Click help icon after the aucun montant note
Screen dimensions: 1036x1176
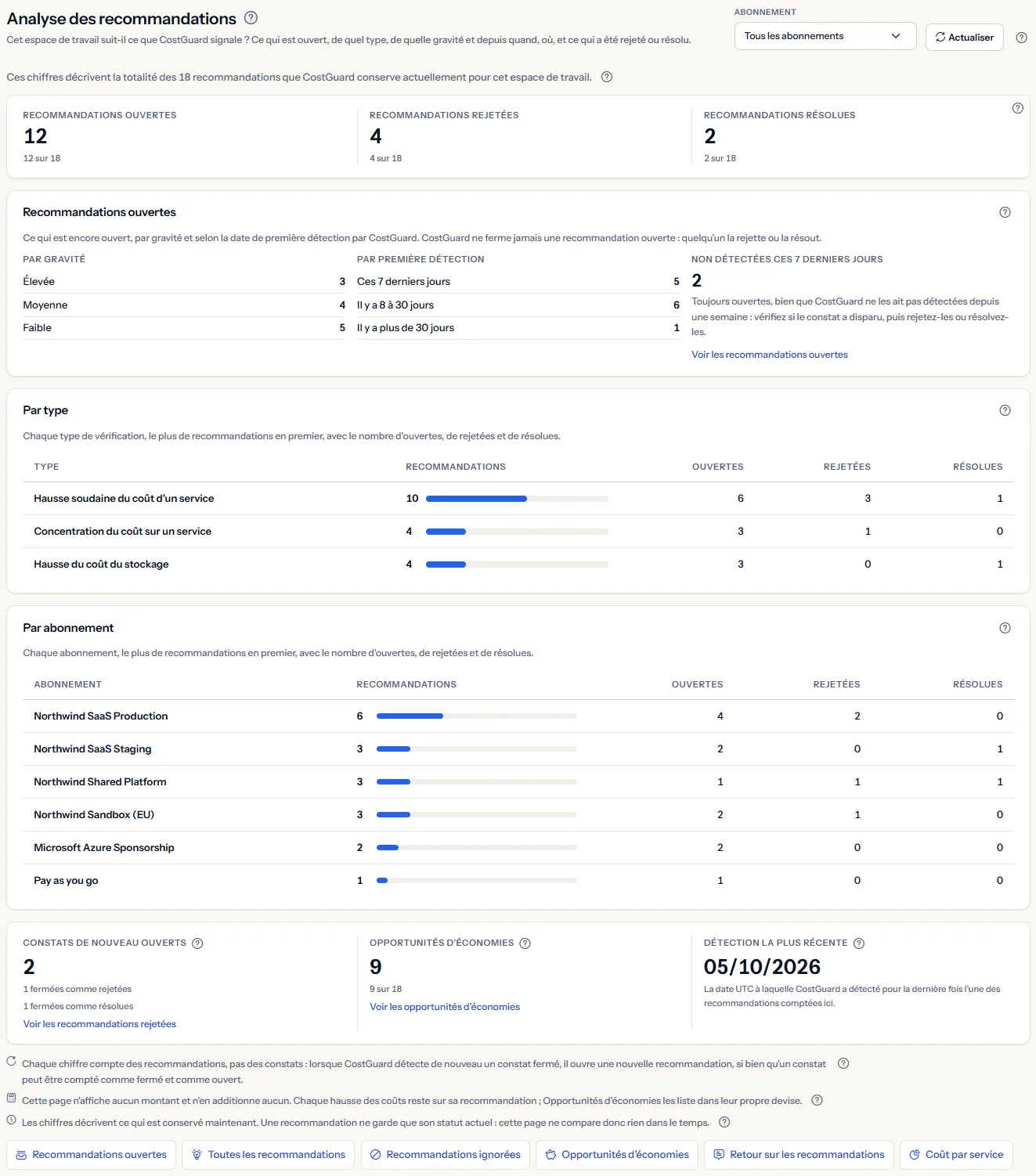point(817,1100)
